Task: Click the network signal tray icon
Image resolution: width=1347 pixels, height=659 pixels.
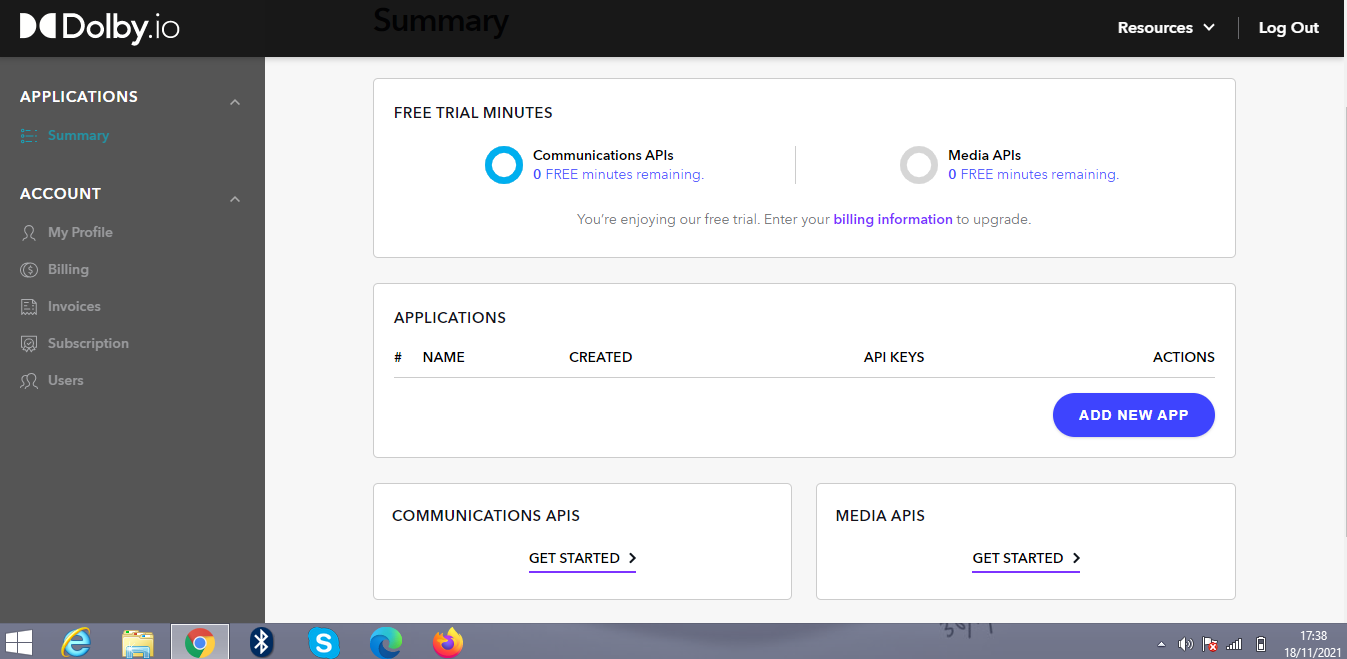Action: click(x=1234, y=644)
